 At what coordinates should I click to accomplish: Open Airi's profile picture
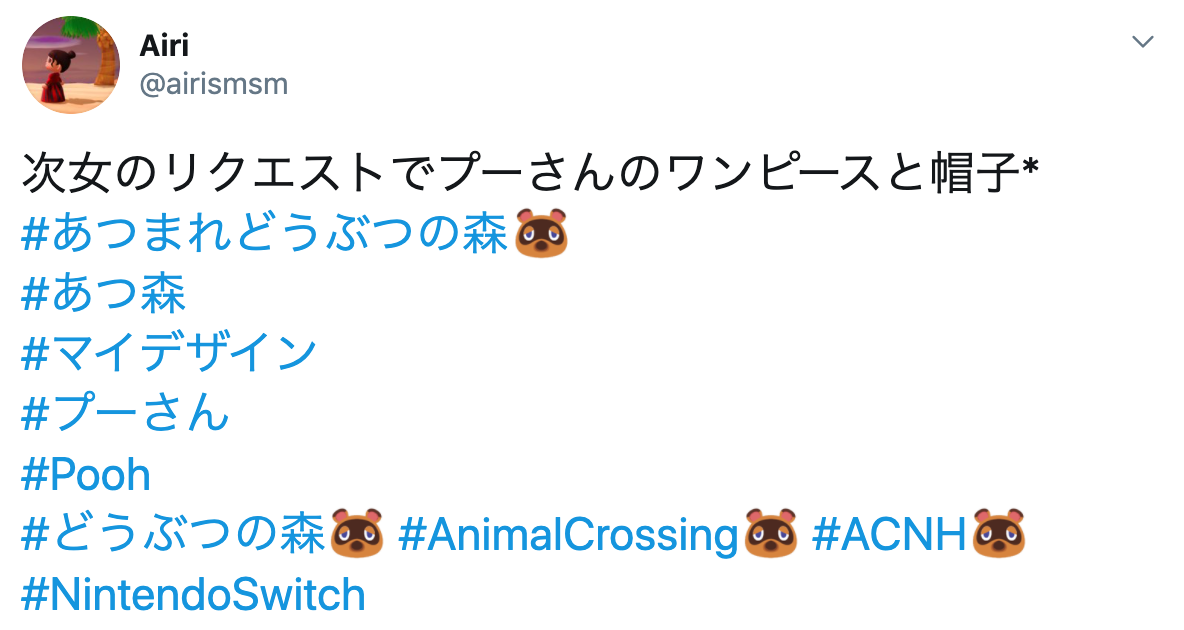click(x=70, y=64)
